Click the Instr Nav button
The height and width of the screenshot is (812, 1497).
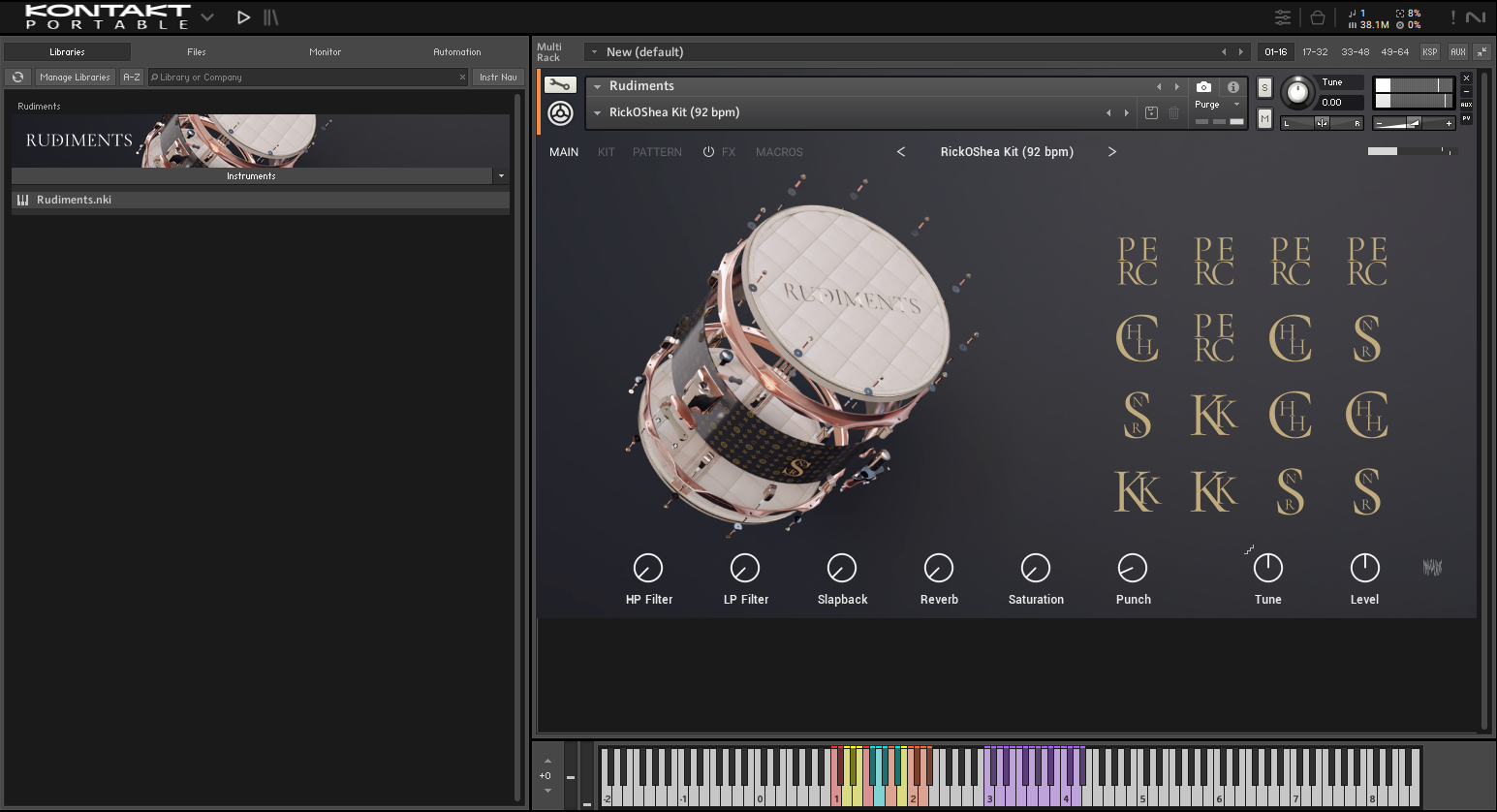(x=498, y=78)
